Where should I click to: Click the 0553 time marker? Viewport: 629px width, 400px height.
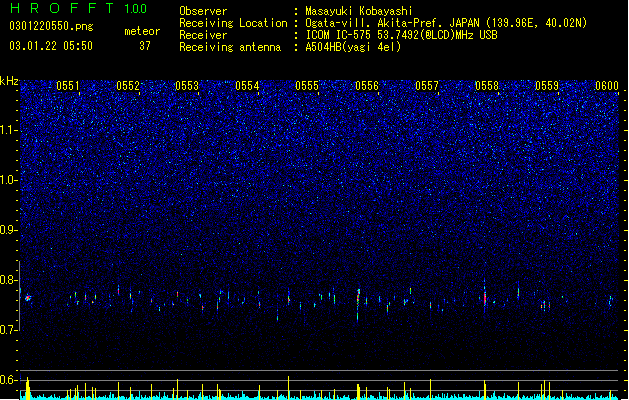pyautogui.click(x=187, y=86)
